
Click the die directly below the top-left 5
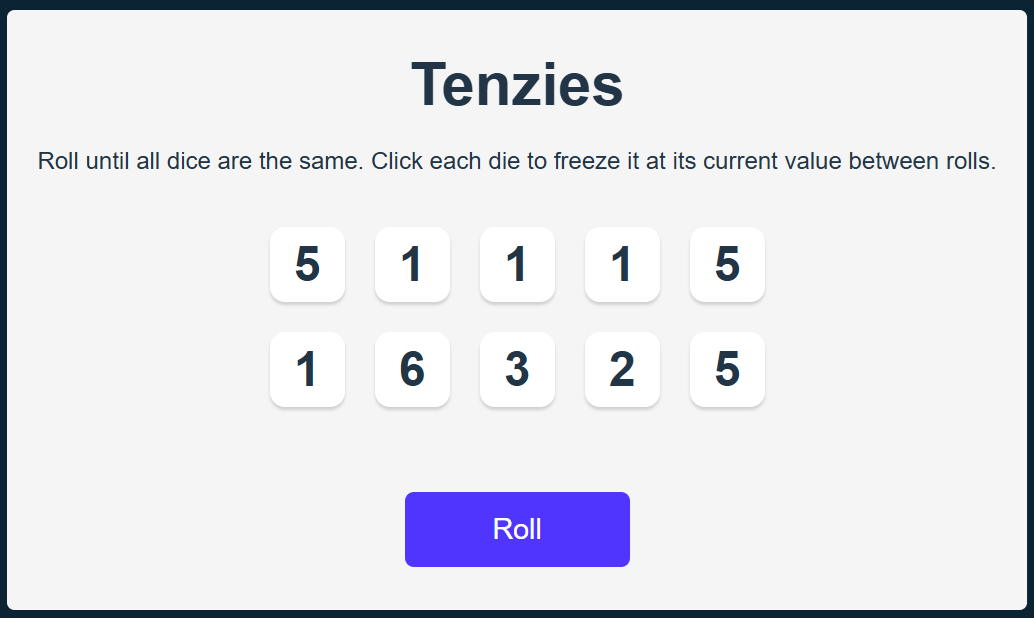point(307,369)
